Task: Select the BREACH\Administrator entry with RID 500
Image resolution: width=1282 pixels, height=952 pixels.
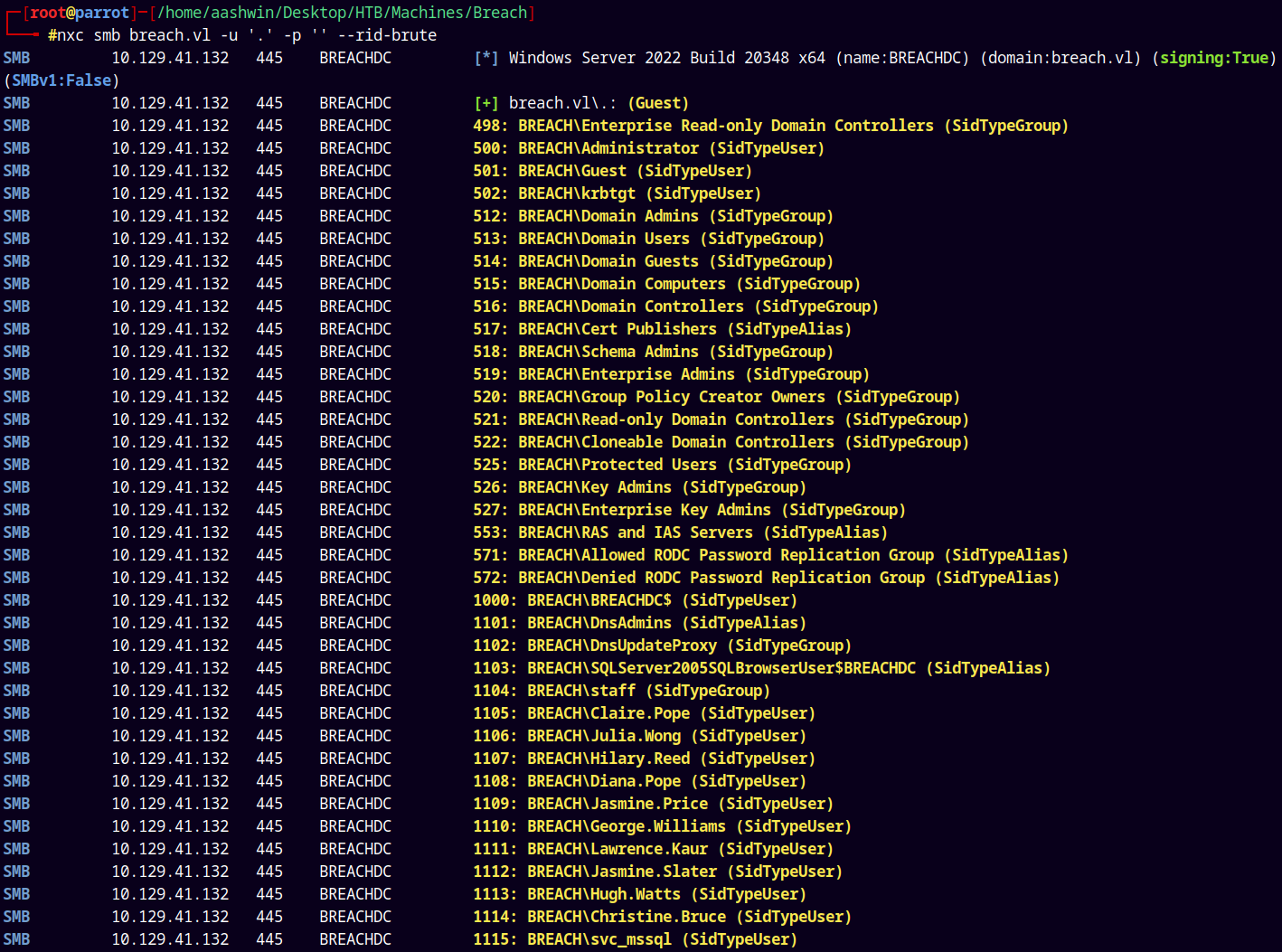Action: pyautogui.click(x=647, y=148)
